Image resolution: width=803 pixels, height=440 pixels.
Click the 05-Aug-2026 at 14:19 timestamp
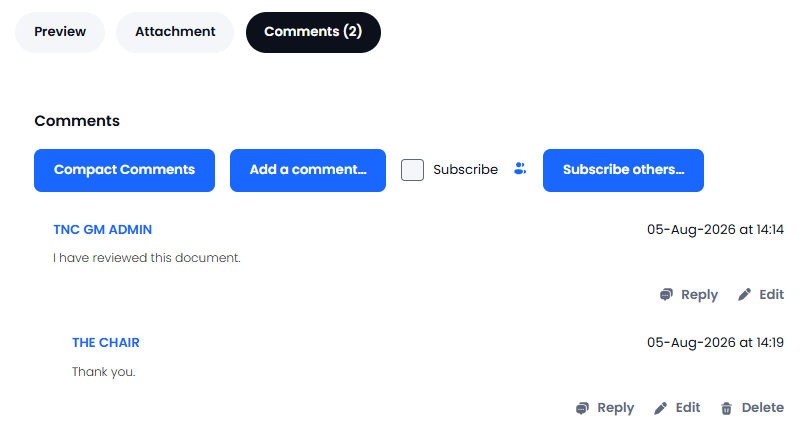(x=715, y=343)
